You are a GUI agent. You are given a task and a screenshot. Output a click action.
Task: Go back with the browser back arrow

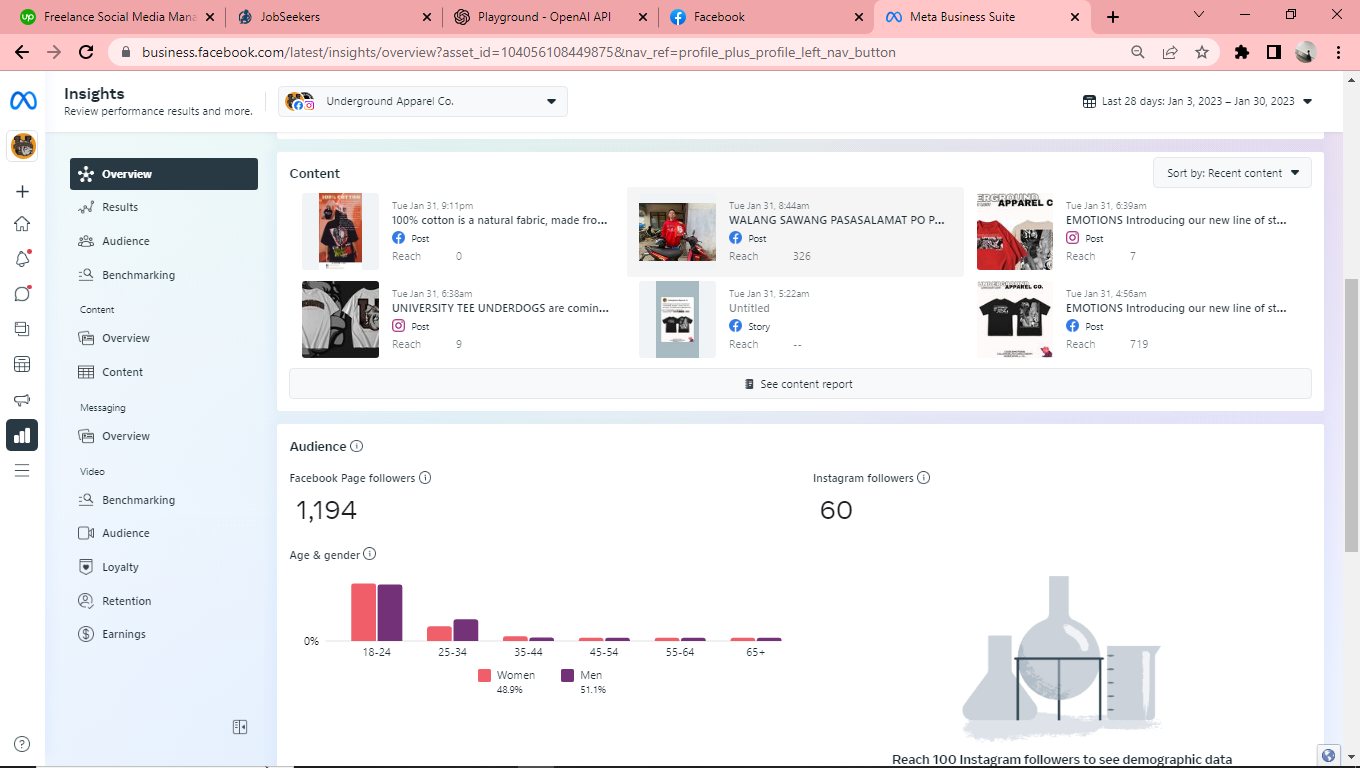coord(22,52)
